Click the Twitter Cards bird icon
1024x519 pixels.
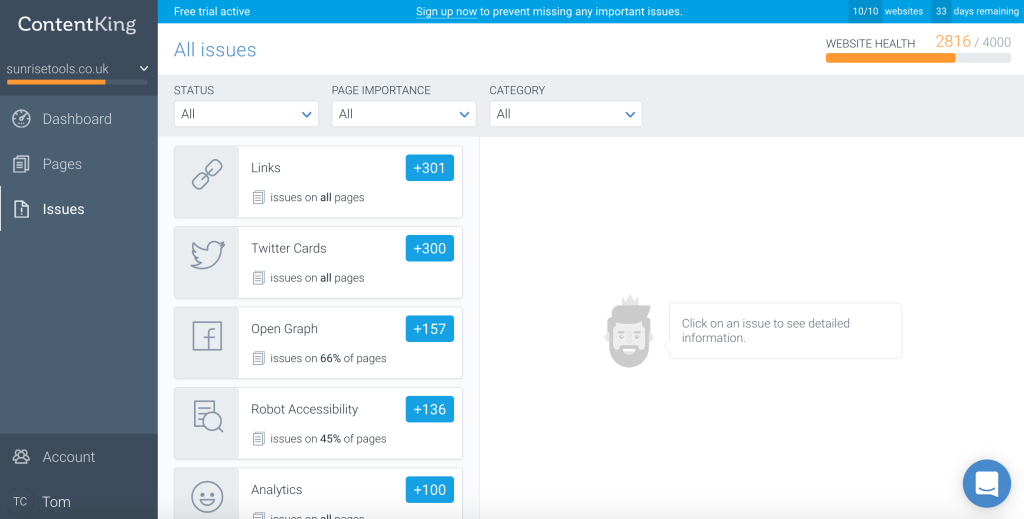click(x=206, y=256)
